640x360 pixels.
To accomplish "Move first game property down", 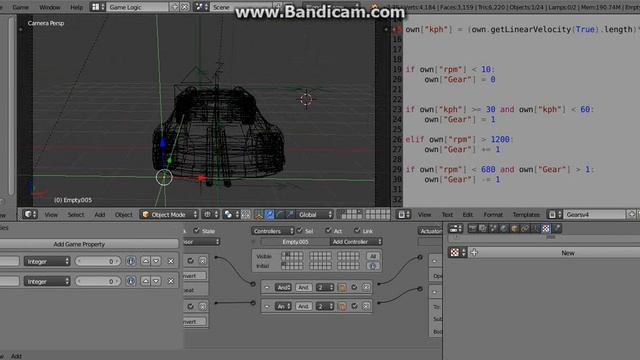I will pos(156,261).
